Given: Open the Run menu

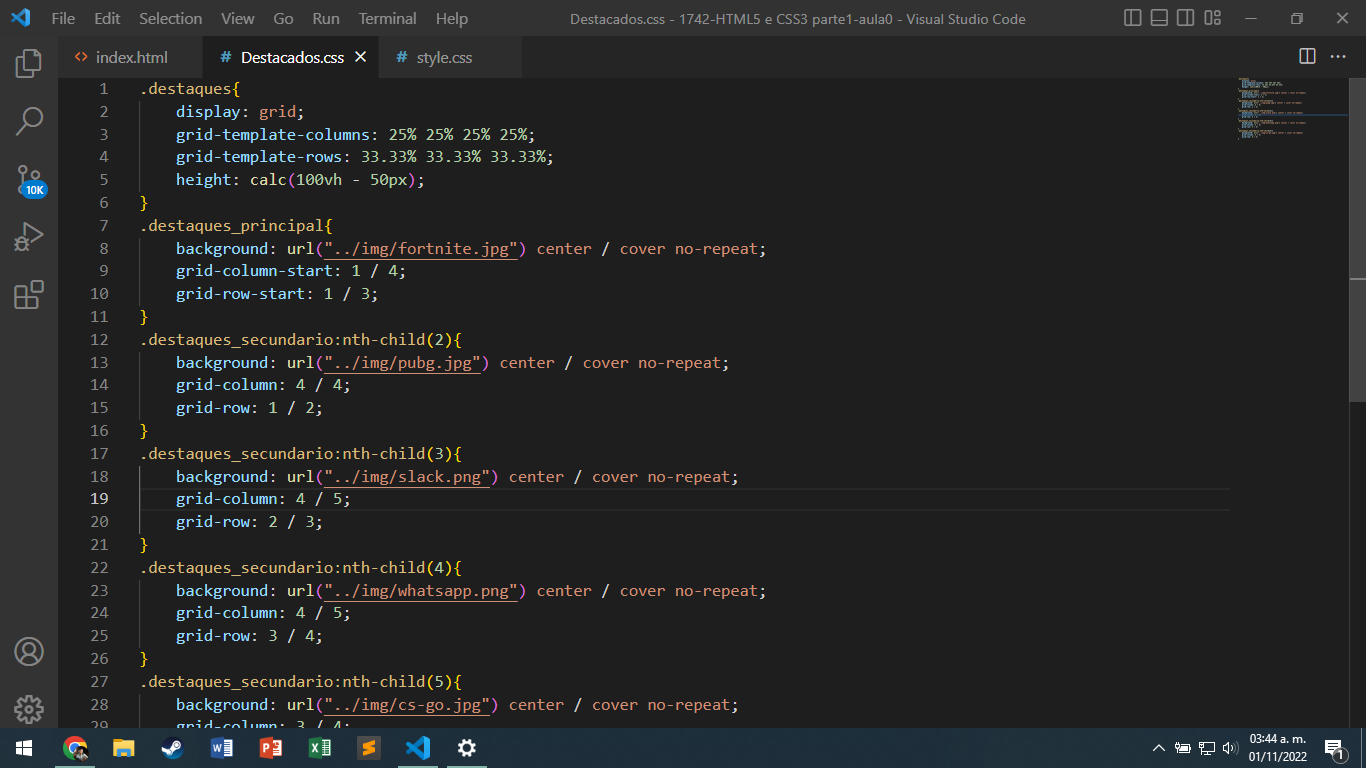Looking at the screenshot, I should (x=326, y=18).
